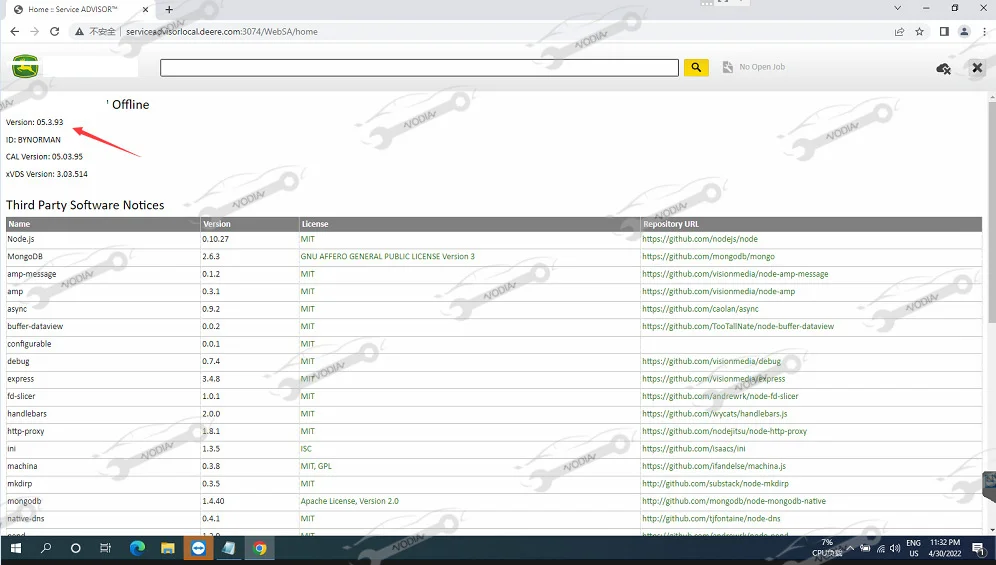Click the John Deere logo icon

coord(25,66)
